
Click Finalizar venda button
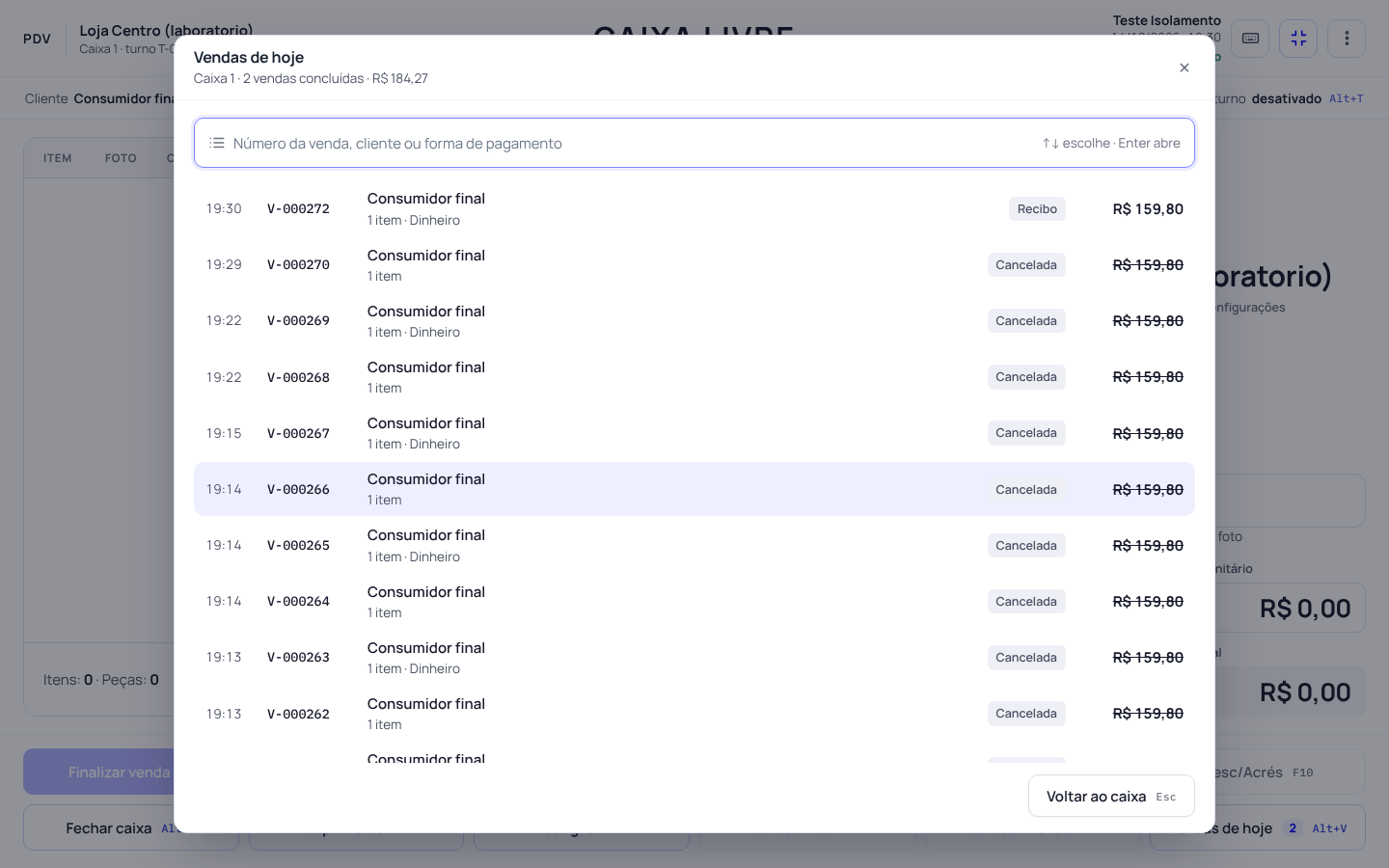click(x=98, y=772)
